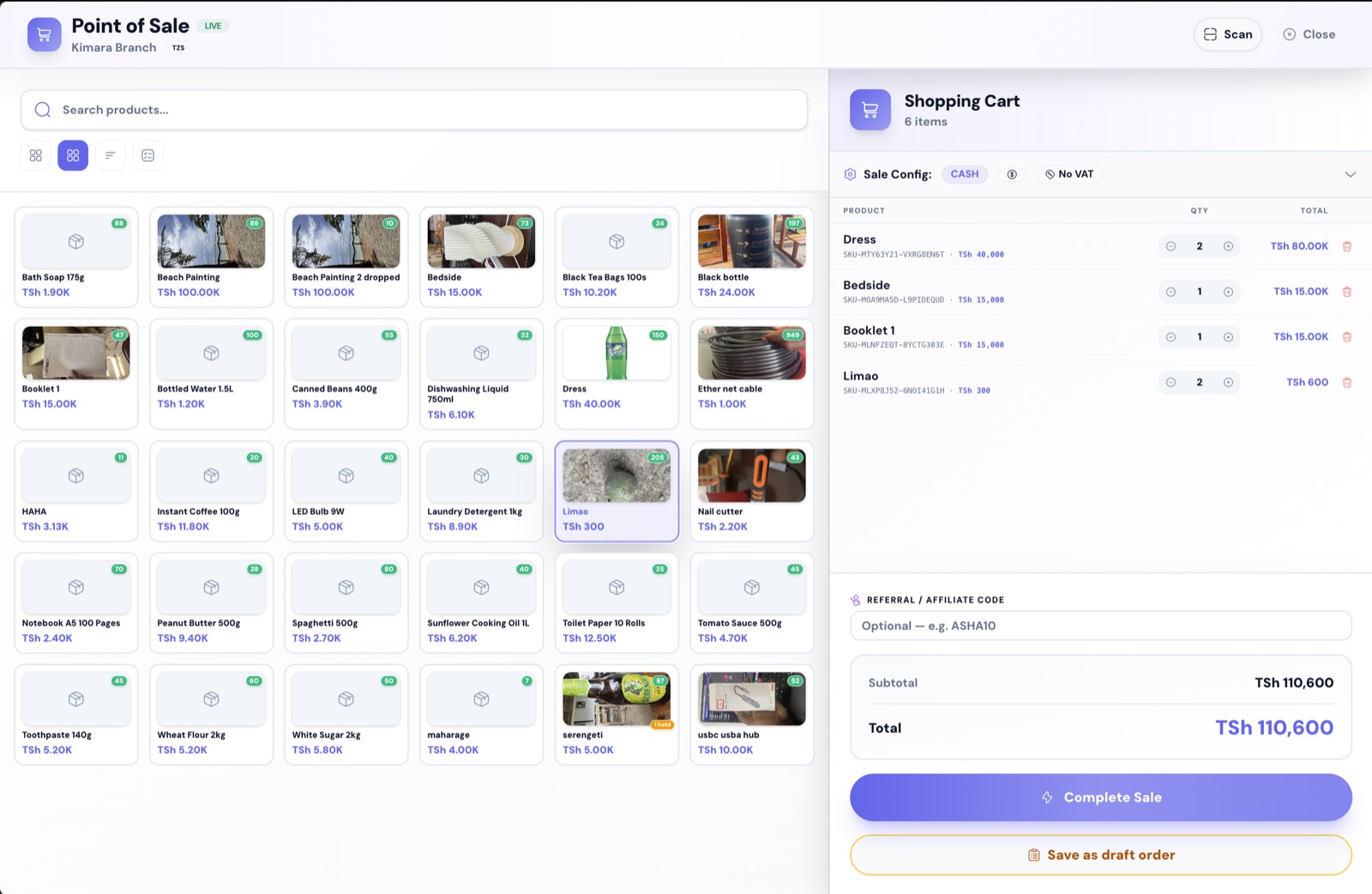The image size is (1372, 894).
Task: Select the active compact grid view icon
Action: (x=73, y=155)
